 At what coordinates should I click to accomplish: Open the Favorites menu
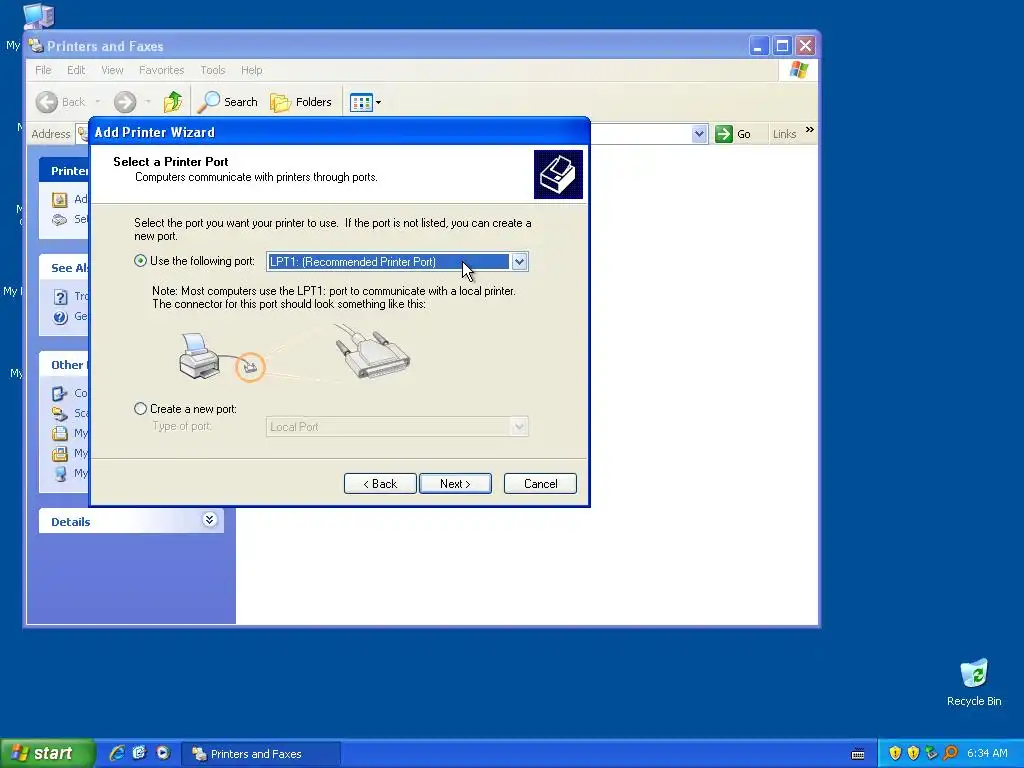coord(161,70)
